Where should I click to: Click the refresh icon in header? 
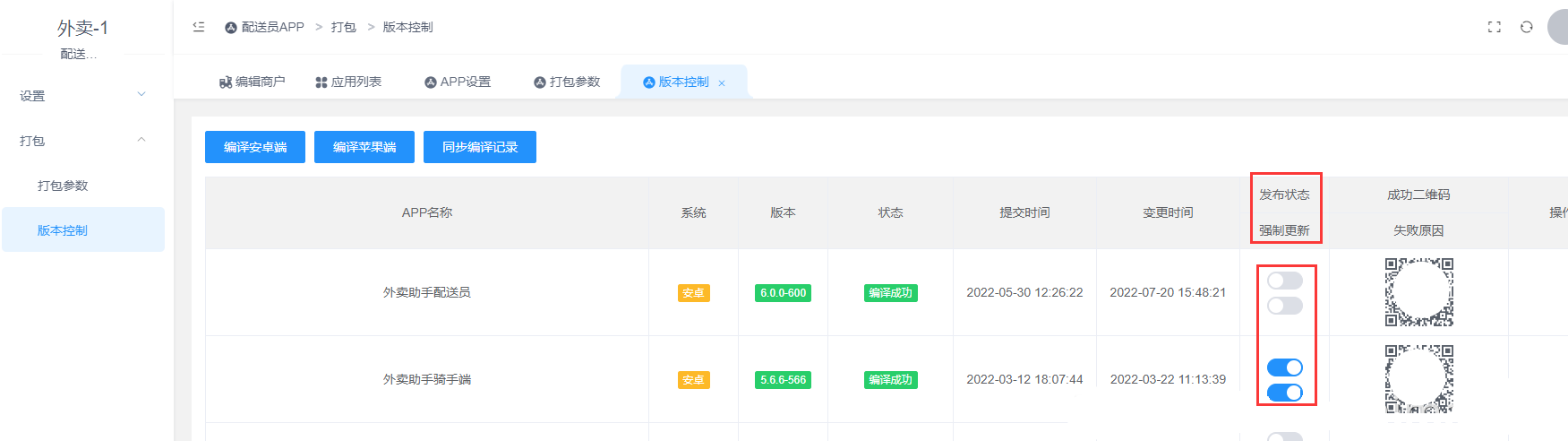click(1527, 27)
